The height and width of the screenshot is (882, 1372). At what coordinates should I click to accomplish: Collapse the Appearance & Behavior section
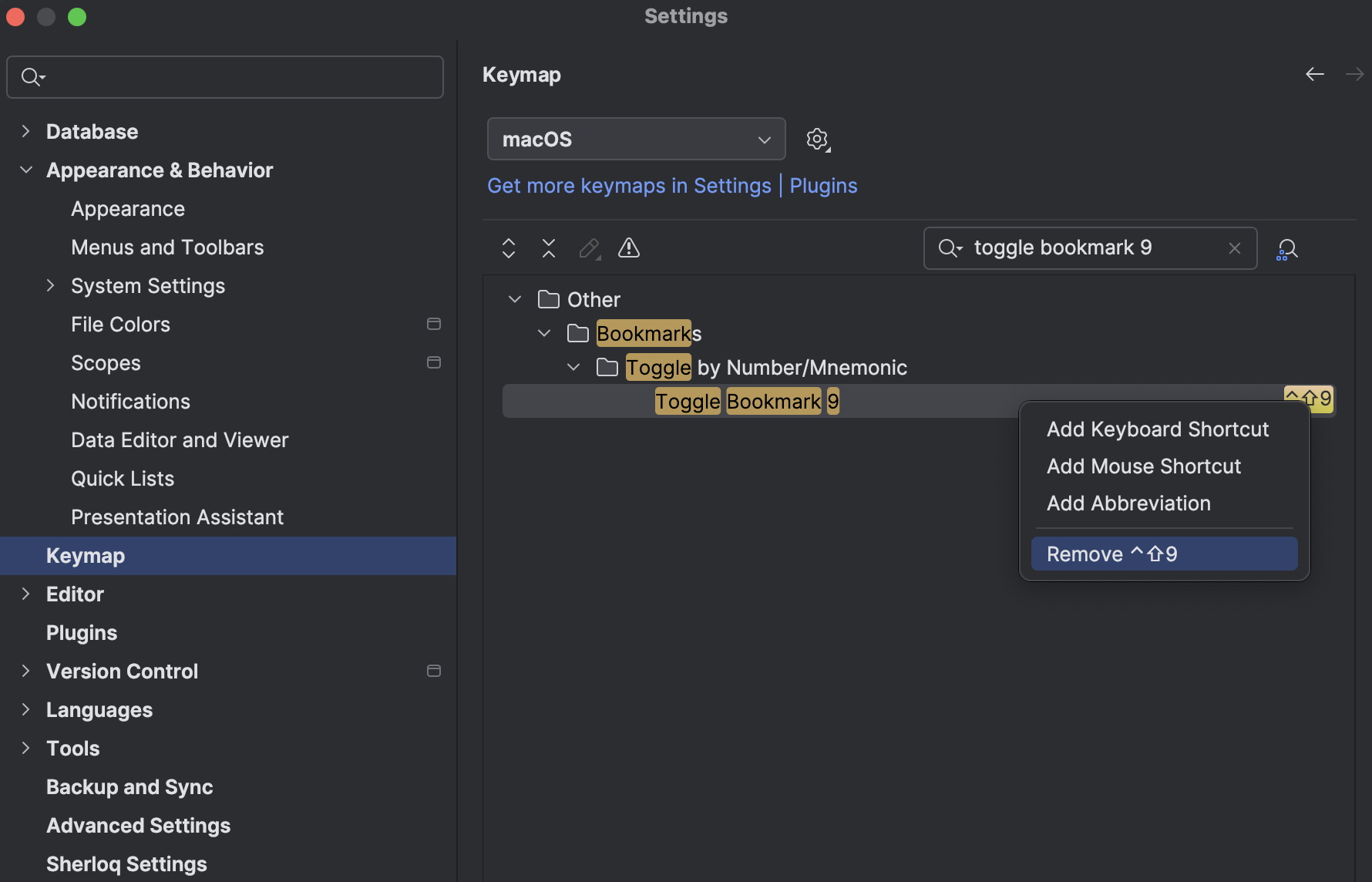pyautogui.click(x=26, y=170)
